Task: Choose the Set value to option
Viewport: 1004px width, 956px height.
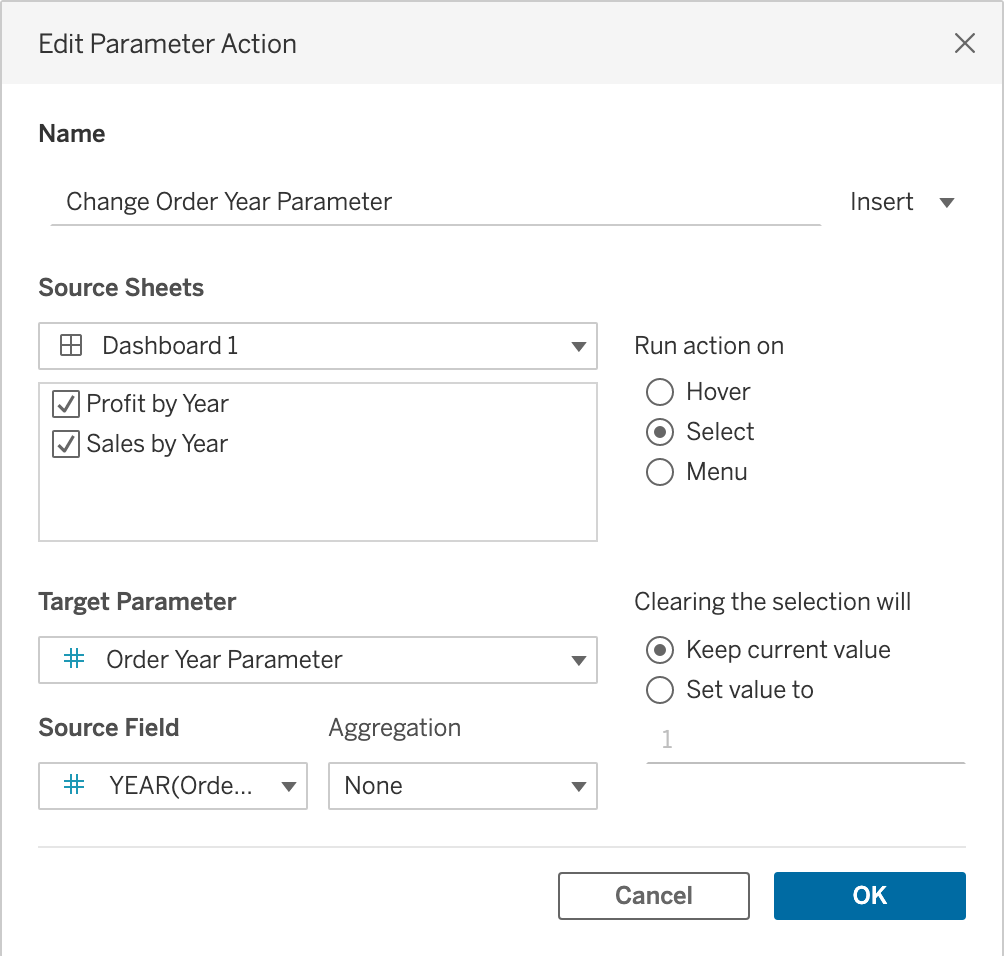Action: coord(660,690)
